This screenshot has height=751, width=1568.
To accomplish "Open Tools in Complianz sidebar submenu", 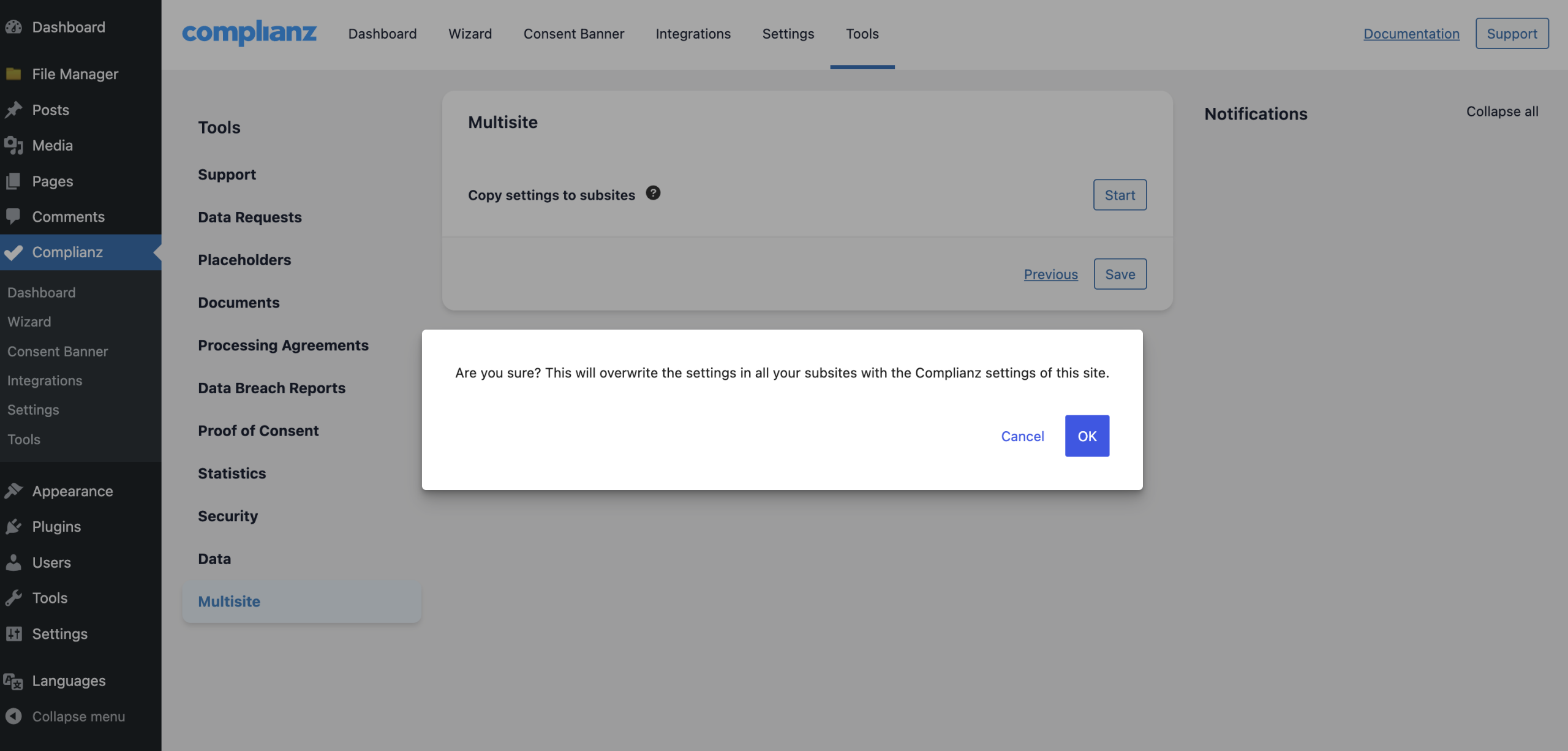I will click(x=23, y=439).
